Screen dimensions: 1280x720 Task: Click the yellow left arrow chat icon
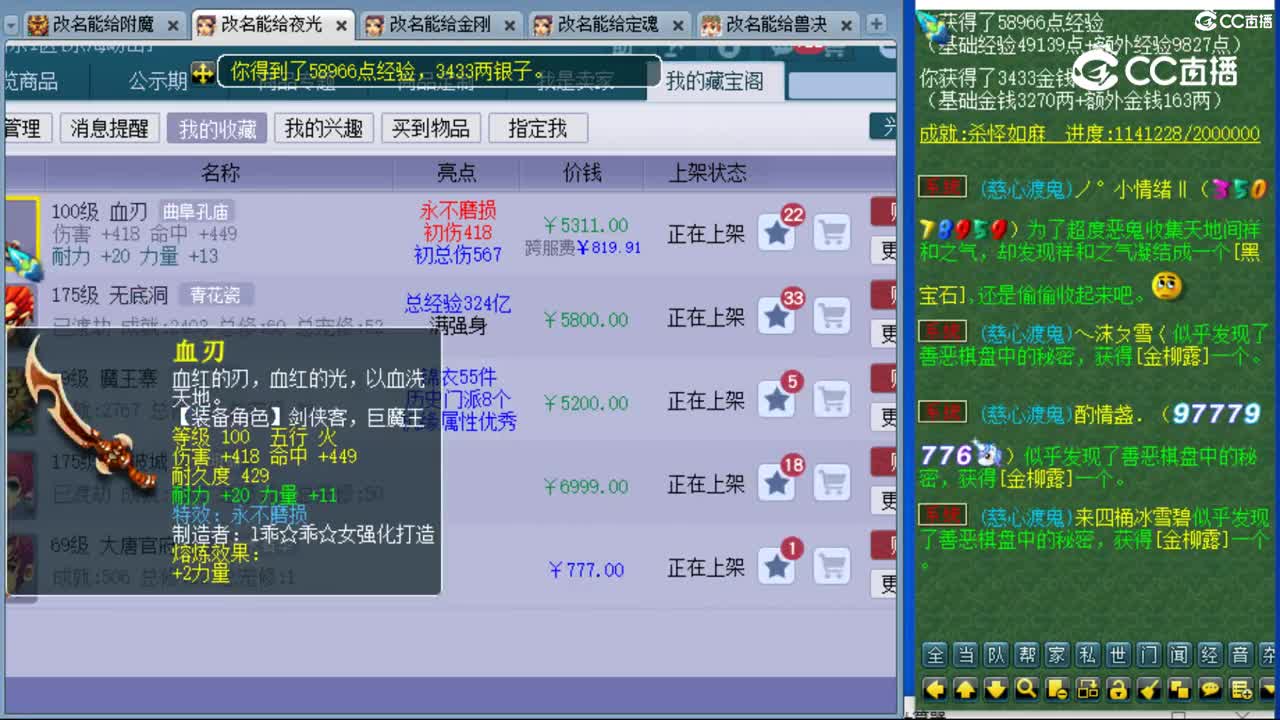pyautogui.click(x=935, y=688)
